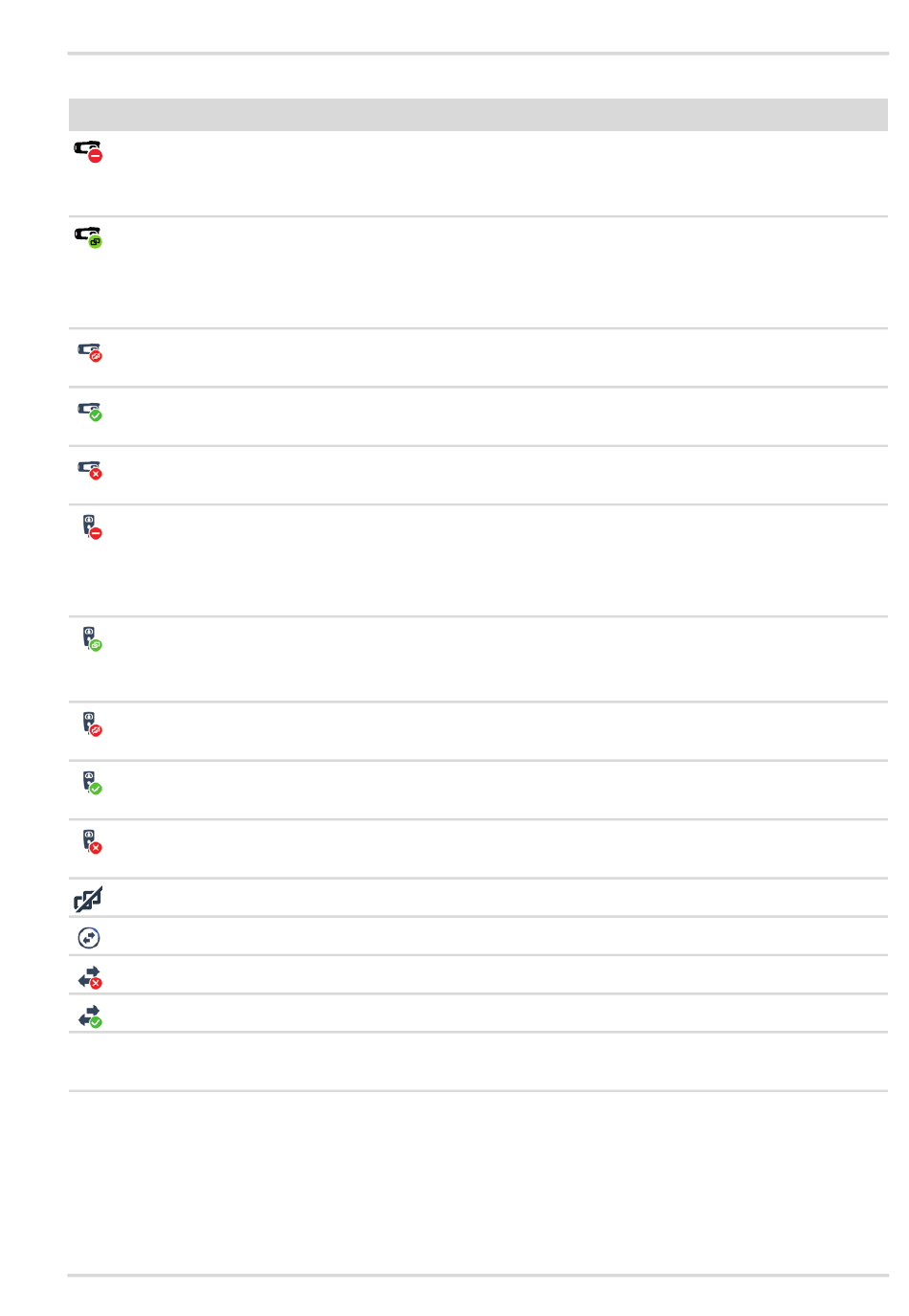Select the circular sync arrows icon

click(88, 938)
